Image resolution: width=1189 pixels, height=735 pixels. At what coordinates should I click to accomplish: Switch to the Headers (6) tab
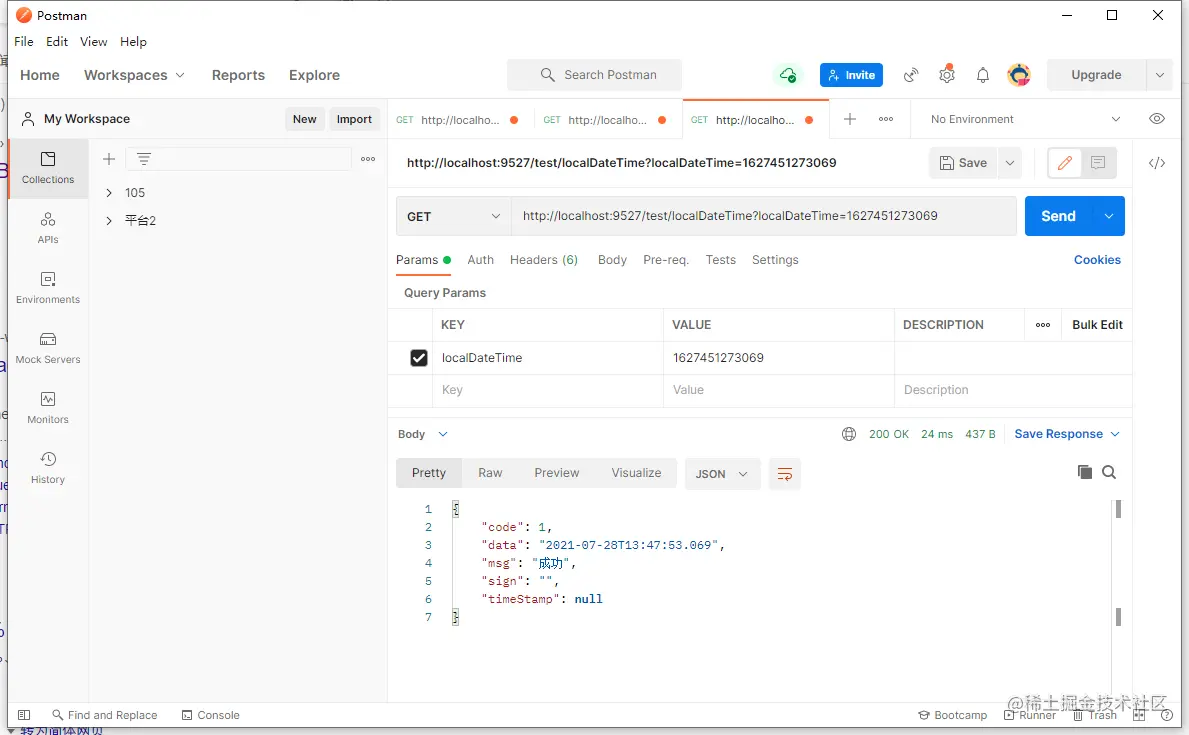[x=544, y=259]
